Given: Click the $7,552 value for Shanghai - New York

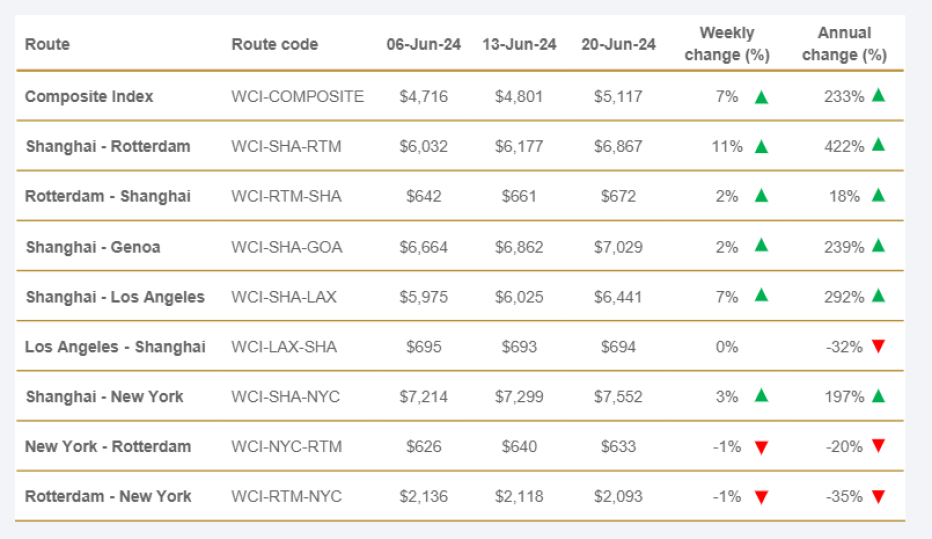Looking at the screenshot, I should click(618, 397).
